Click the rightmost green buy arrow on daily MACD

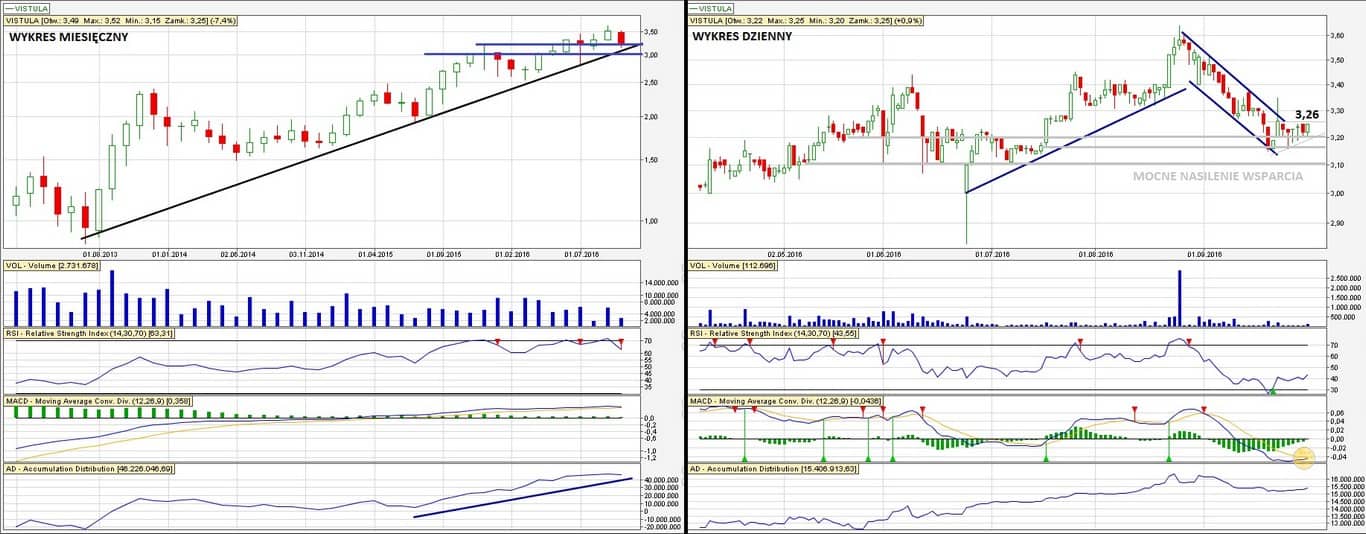1168,457
